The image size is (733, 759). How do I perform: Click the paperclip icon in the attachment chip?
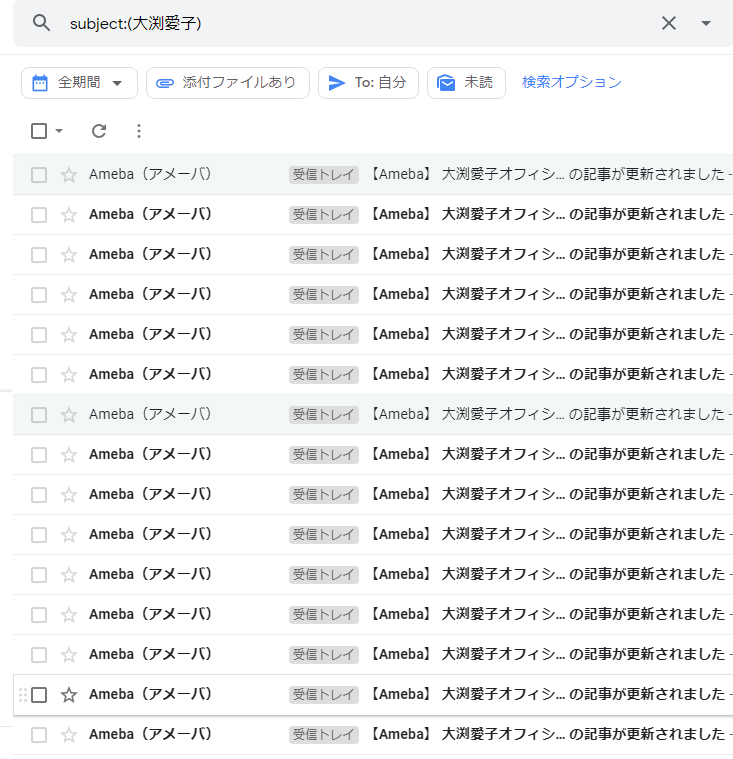pos(165,83)
